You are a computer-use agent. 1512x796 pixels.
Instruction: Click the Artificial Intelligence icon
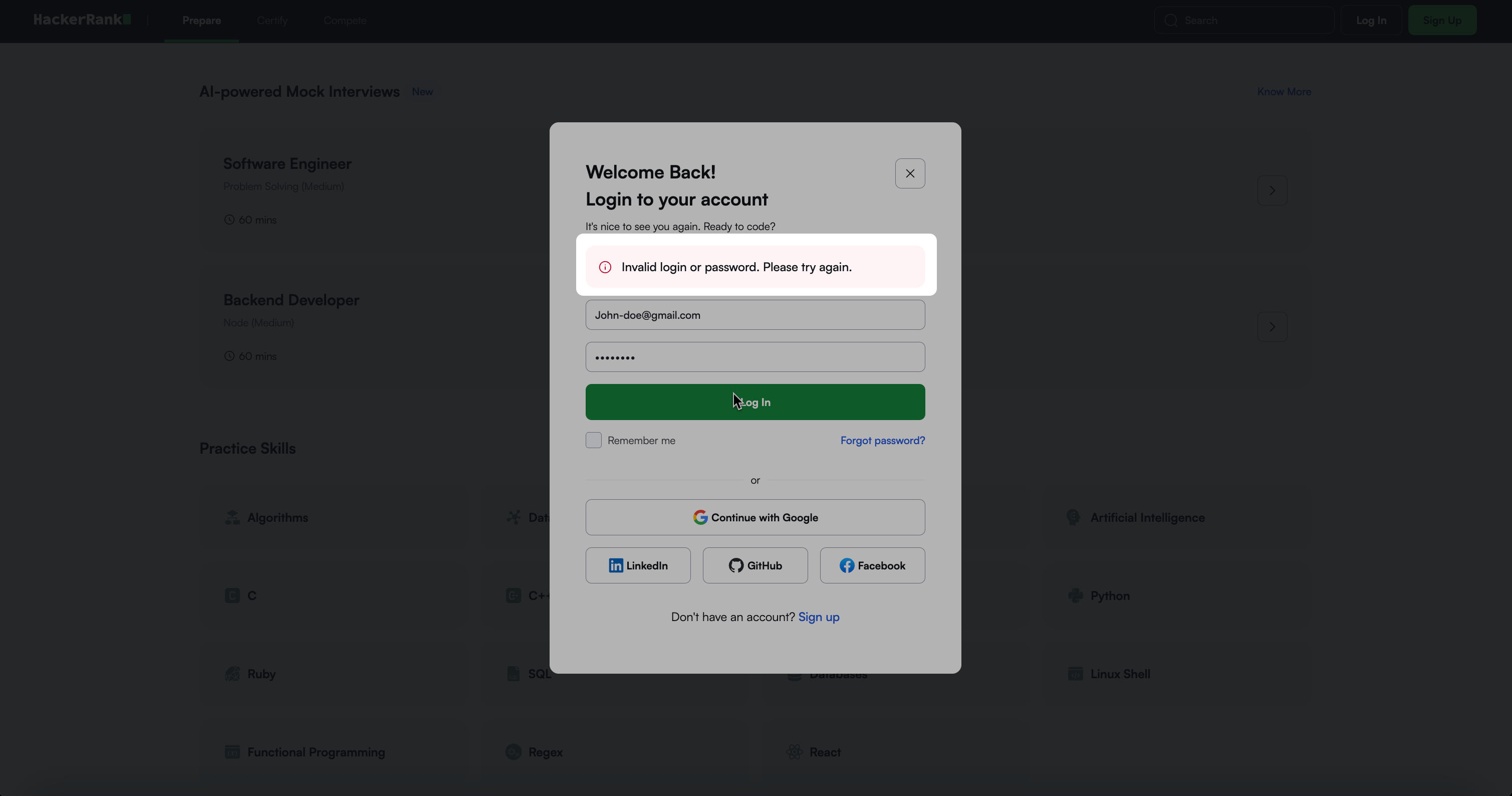point(1074,517)
